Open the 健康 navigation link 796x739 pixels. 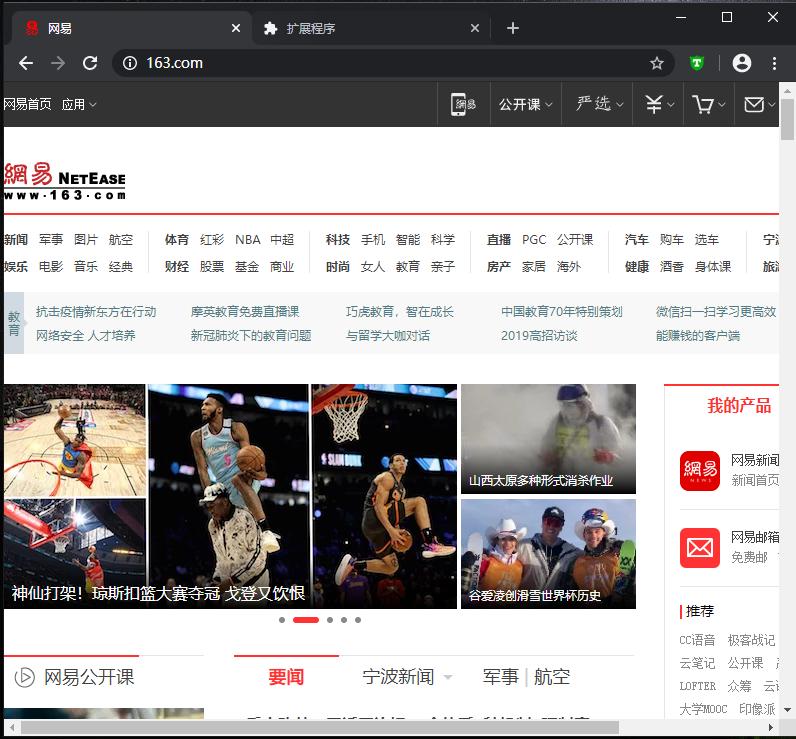click(x=637, y=266)
